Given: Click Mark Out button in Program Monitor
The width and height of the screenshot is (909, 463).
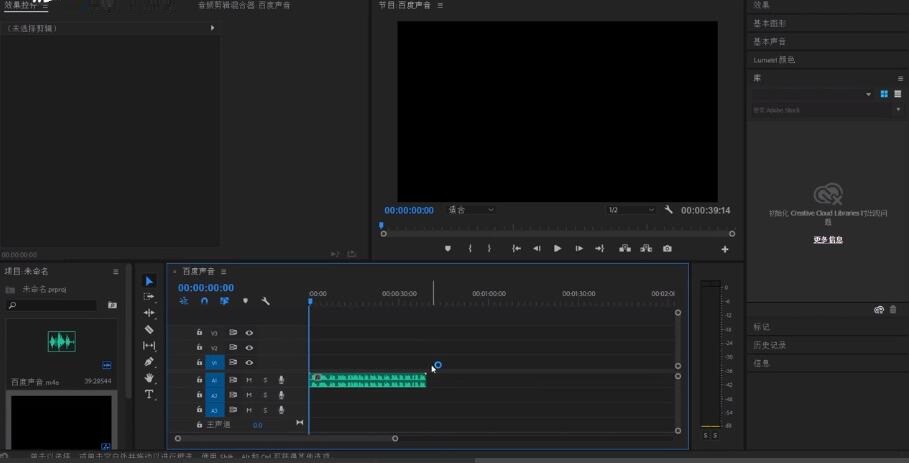Looking at the screenshot, I should click(x=489, y=249).
